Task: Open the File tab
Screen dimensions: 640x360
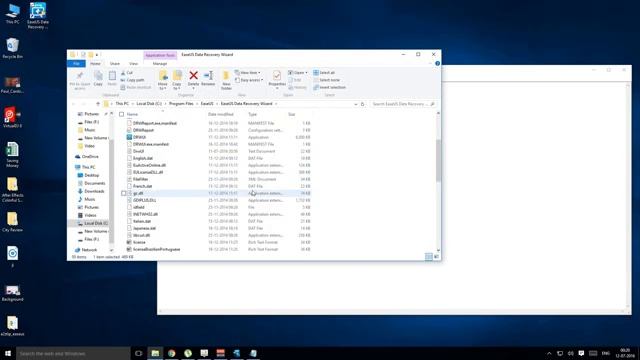Action: (76, 64)
